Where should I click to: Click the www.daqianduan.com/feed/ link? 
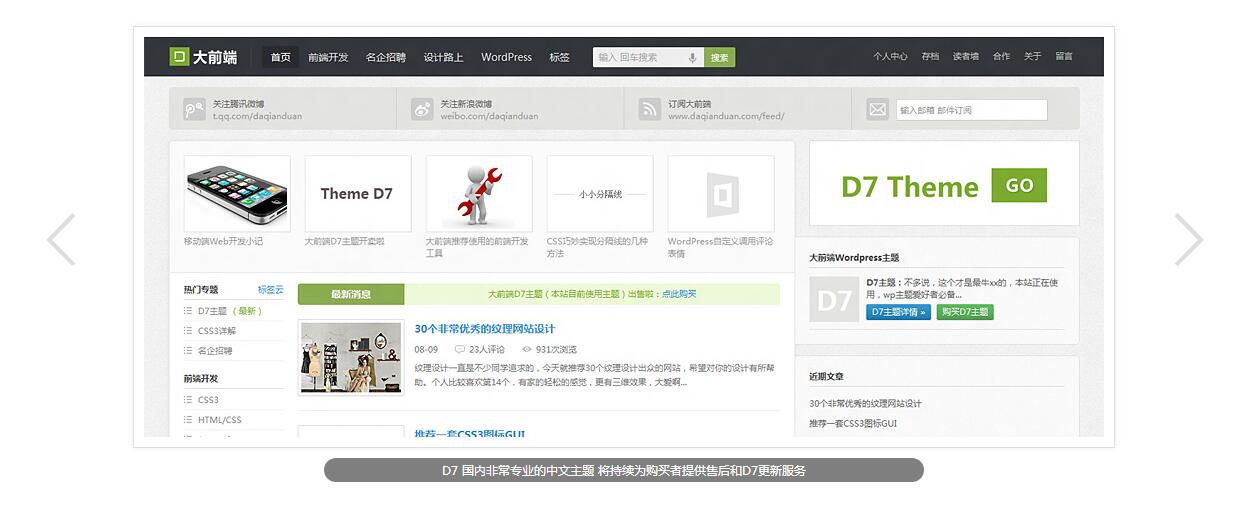(726, 116)
